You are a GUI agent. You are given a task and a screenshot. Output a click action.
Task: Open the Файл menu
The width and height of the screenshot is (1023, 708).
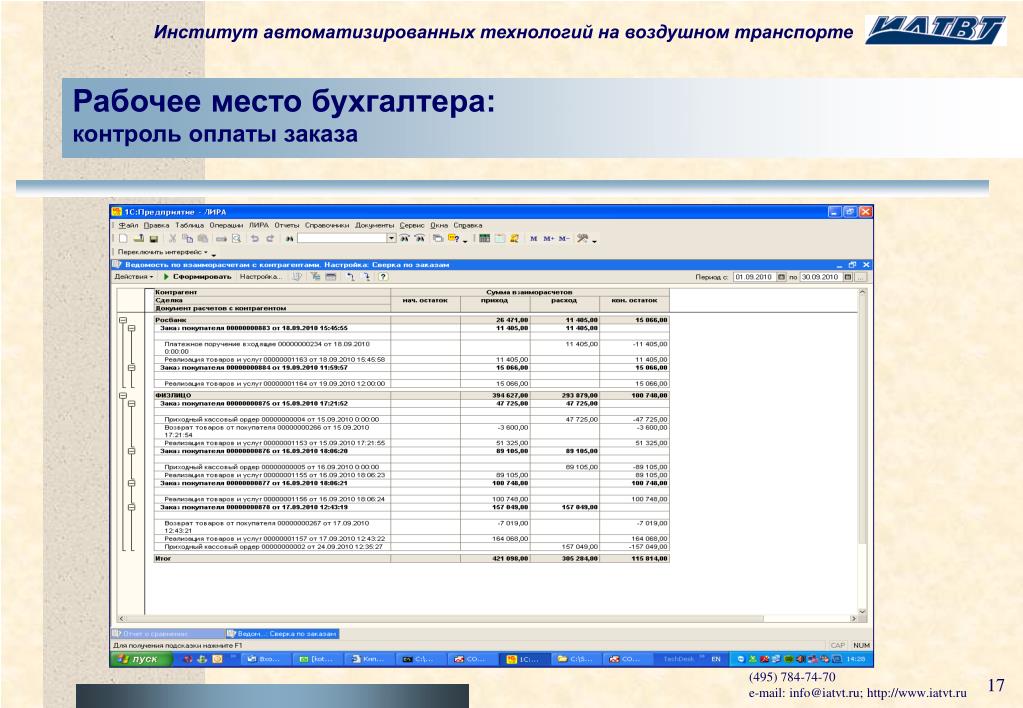(128, 225)
